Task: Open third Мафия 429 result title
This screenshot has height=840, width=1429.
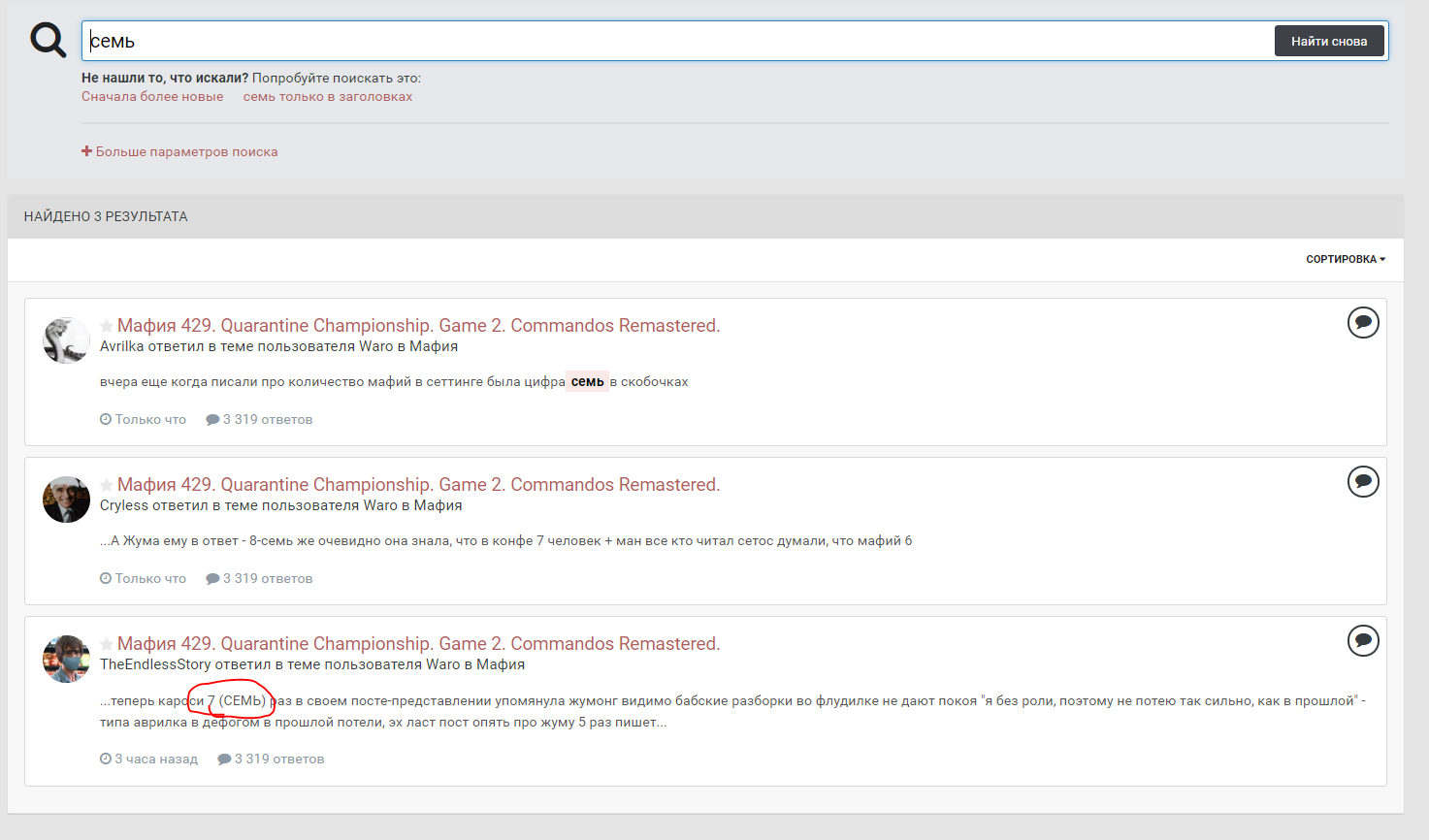Action: coord(418,644)
